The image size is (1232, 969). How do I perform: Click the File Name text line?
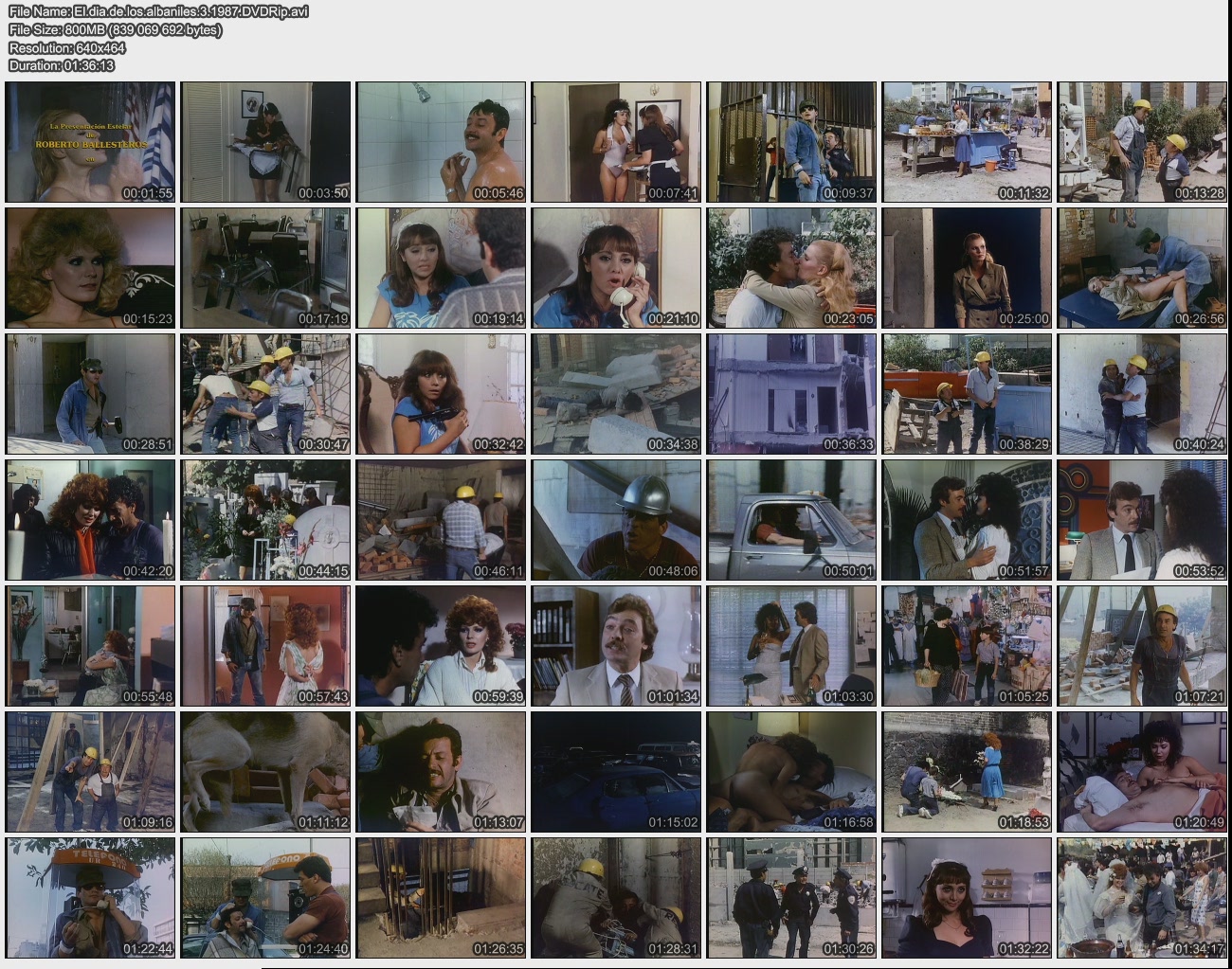click(x=158, y=11)
